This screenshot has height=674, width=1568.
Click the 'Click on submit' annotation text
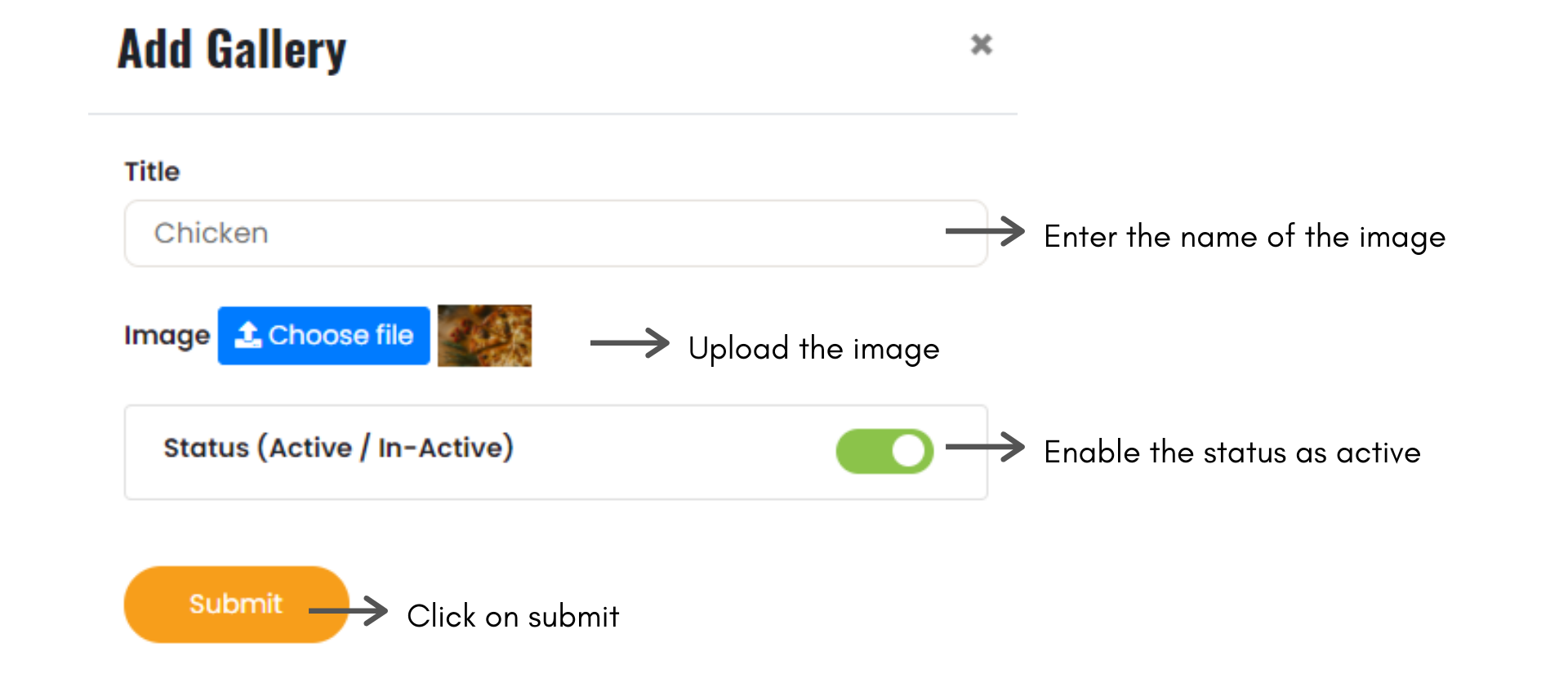point(513,617)
